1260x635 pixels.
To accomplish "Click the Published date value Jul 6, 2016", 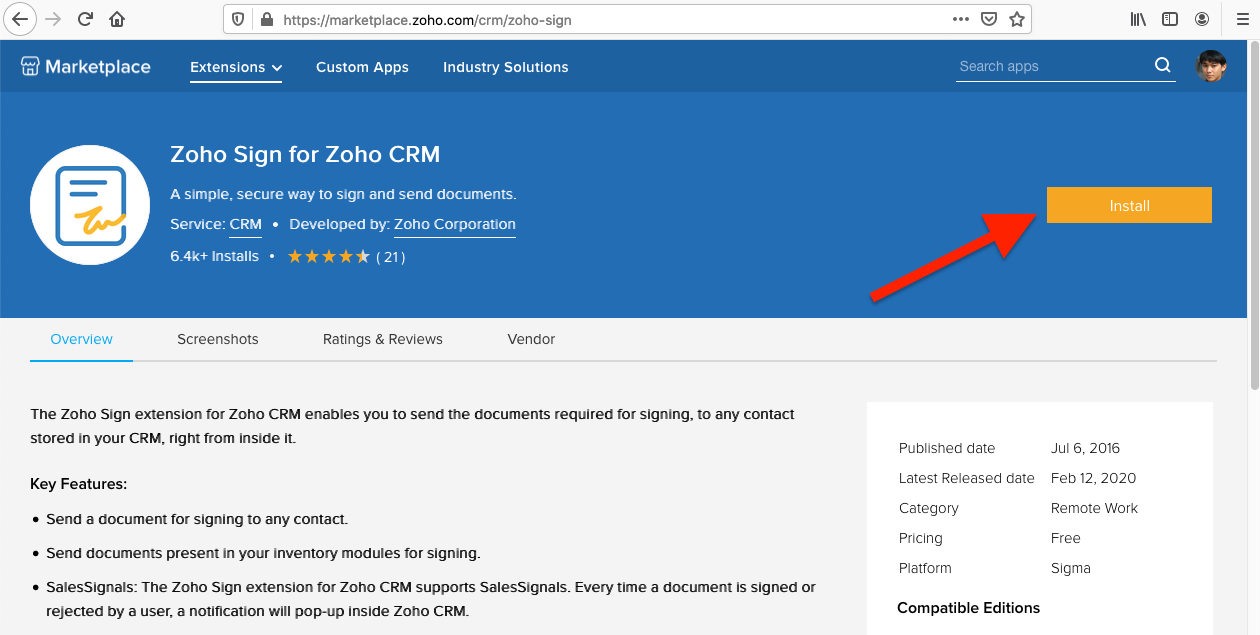I will point(1085,448).
